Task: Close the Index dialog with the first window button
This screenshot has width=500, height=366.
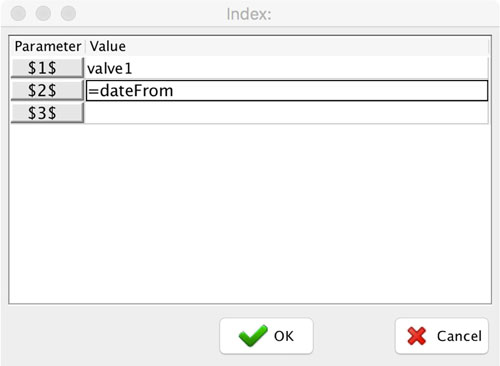Action: (18, 14)
